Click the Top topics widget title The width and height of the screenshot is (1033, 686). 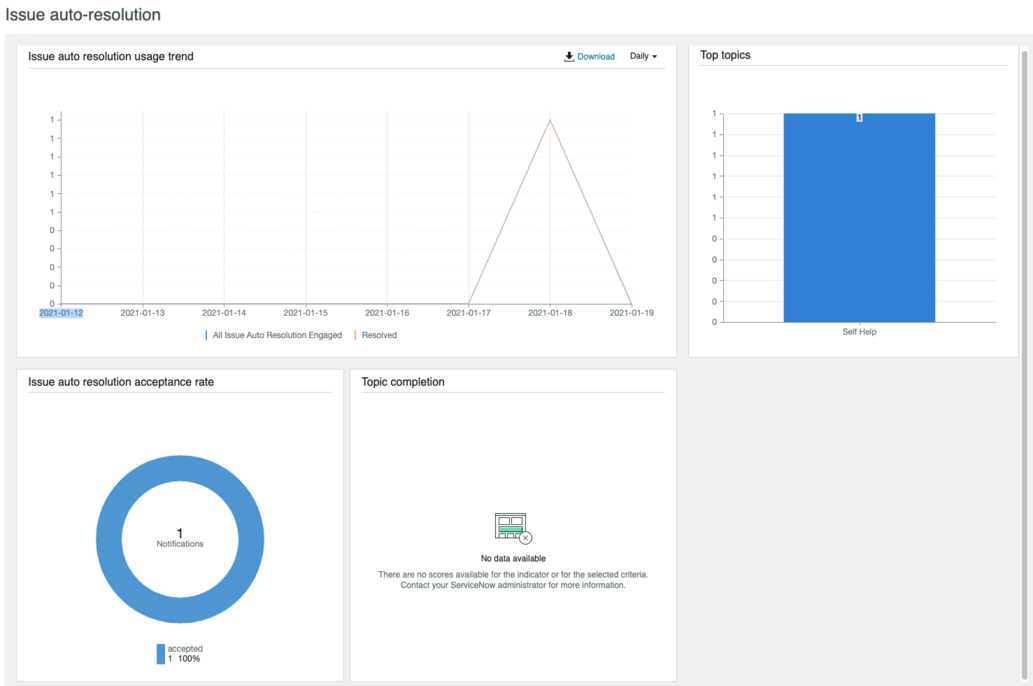725,55
